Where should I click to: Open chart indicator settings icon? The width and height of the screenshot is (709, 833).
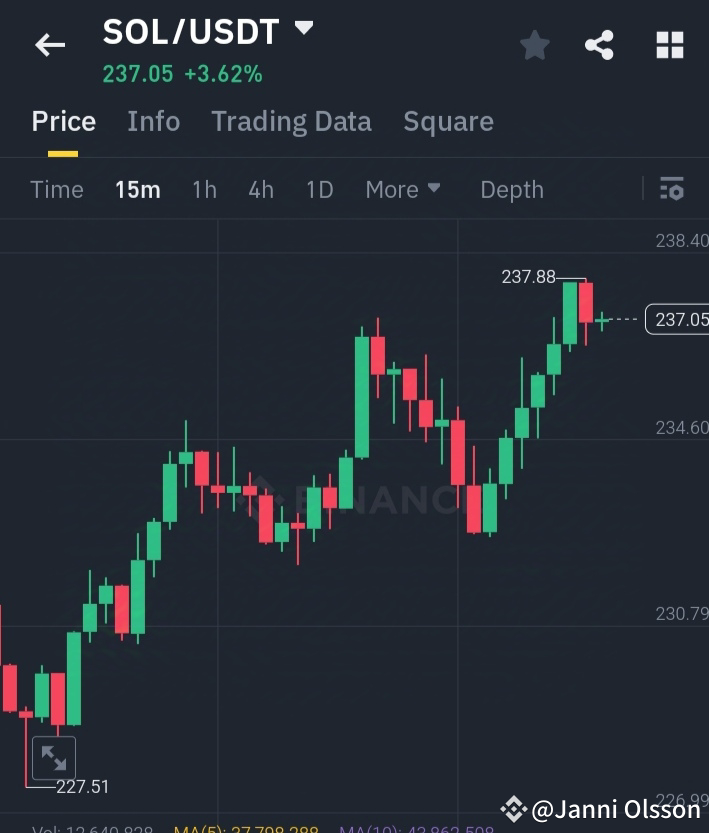[671, 189]
